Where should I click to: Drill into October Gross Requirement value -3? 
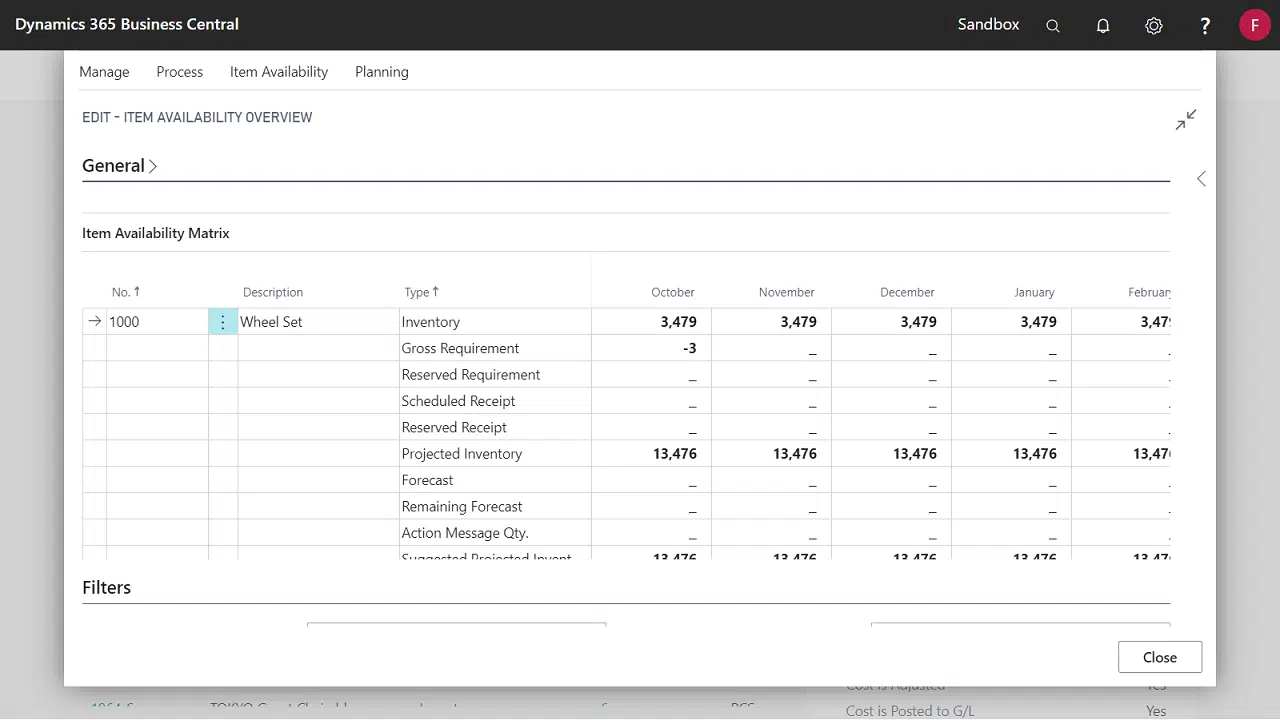(x=689, y=348)
